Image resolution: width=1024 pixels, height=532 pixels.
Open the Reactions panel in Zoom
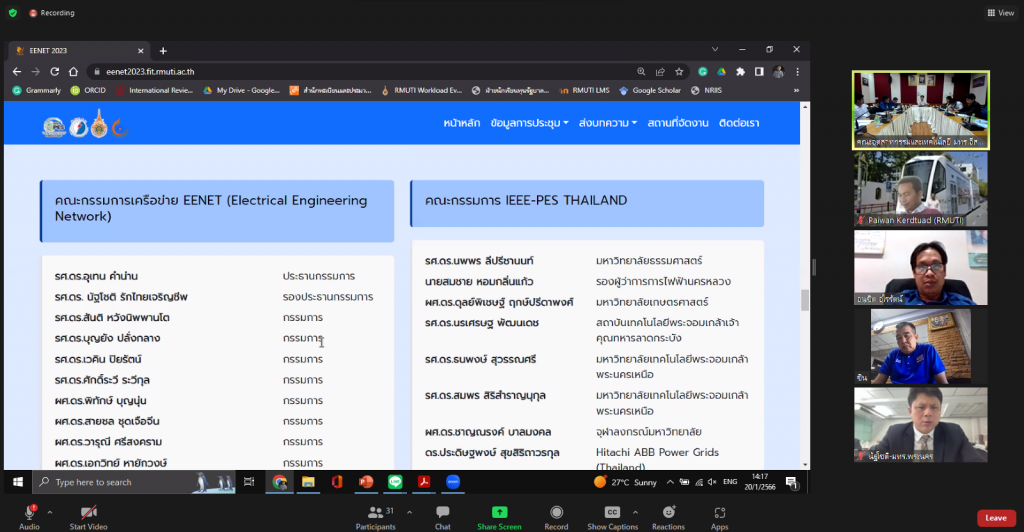[x=668, y=512]
